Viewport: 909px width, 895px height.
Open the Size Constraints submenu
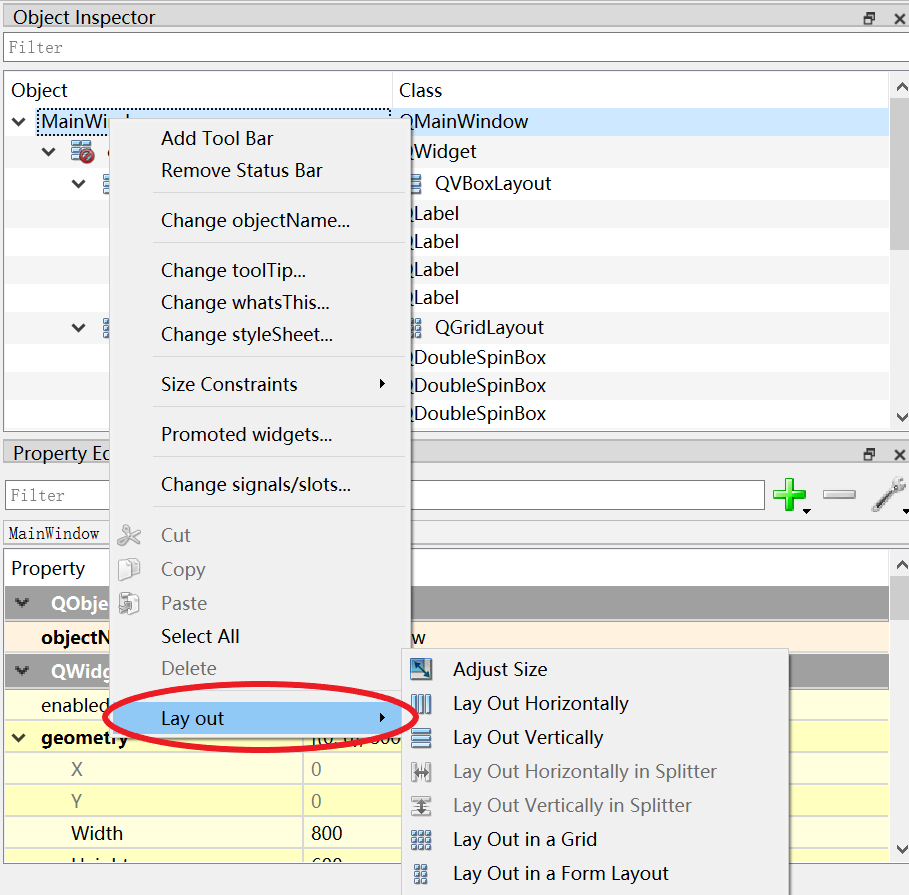(x=260, y=384)
